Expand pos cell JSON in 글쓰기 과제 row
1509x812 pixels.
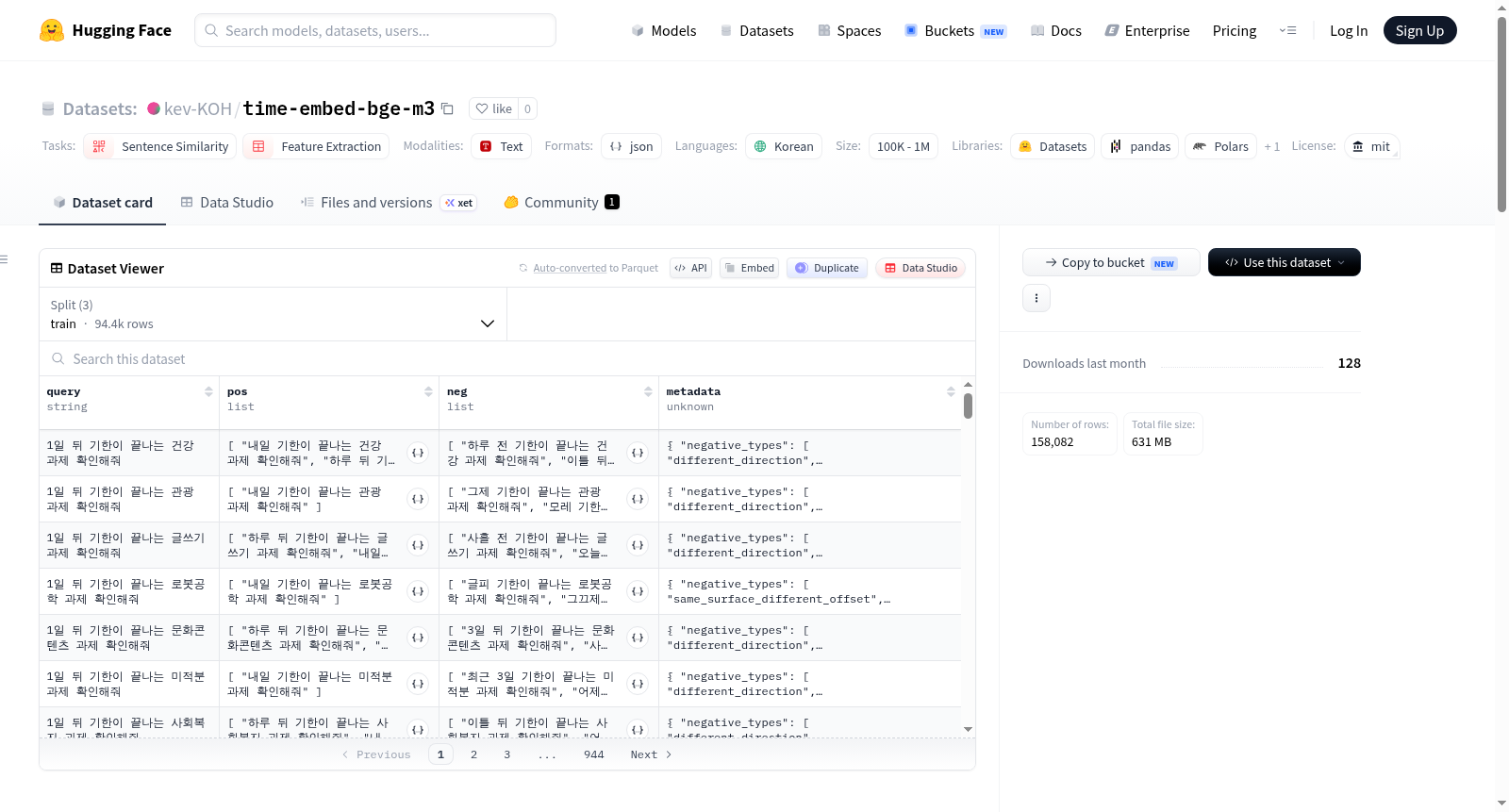coord(418,545)
